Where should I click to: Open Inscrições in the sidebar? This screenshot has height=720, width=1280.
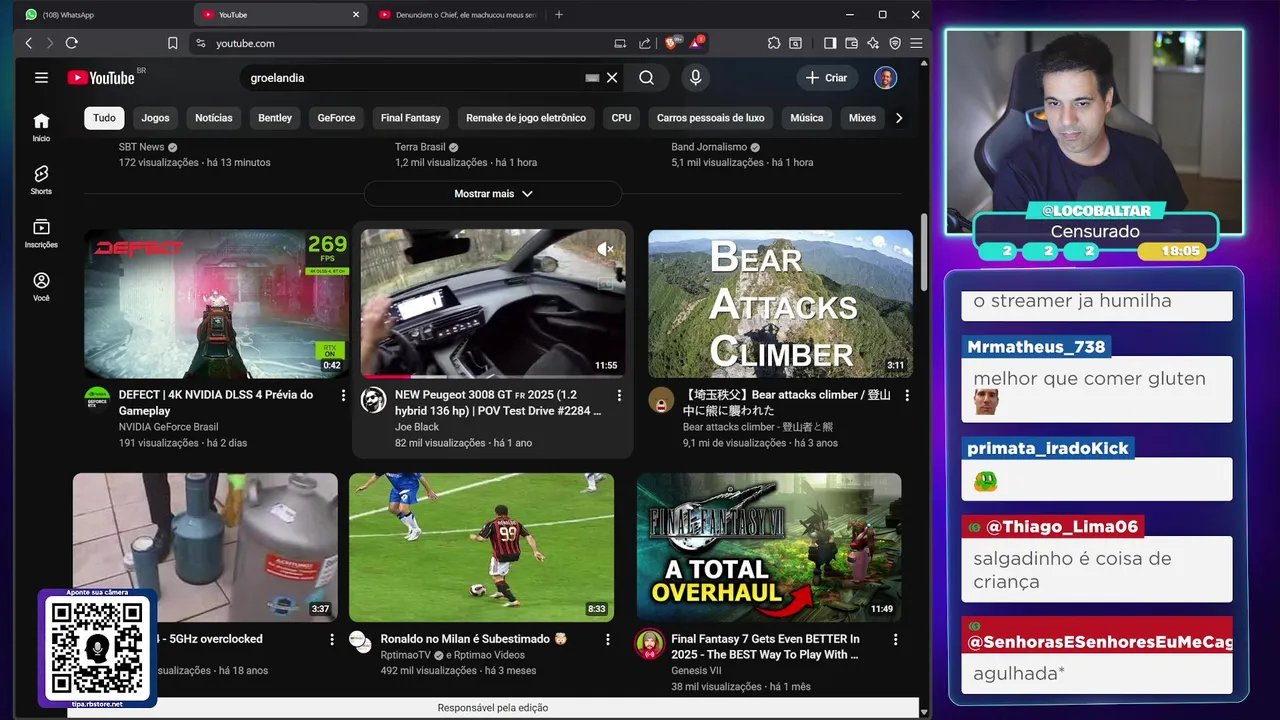pyautogui.click(x=41, y=233)
